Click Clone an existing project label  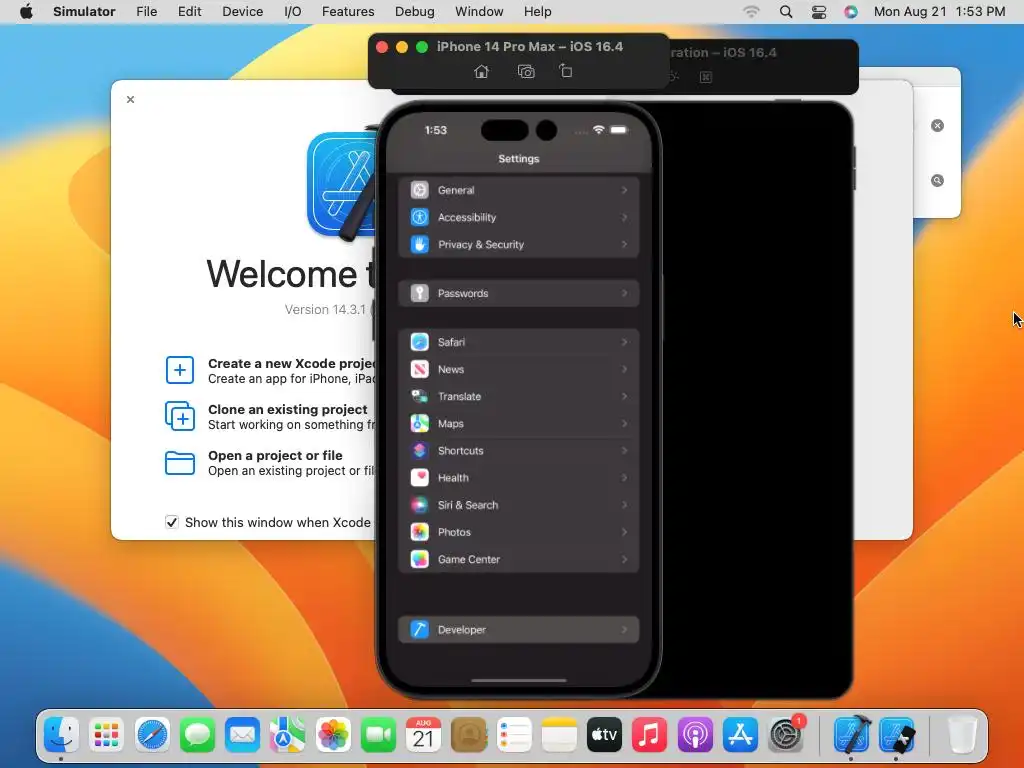pyautogui.click(x=287, y=409)
